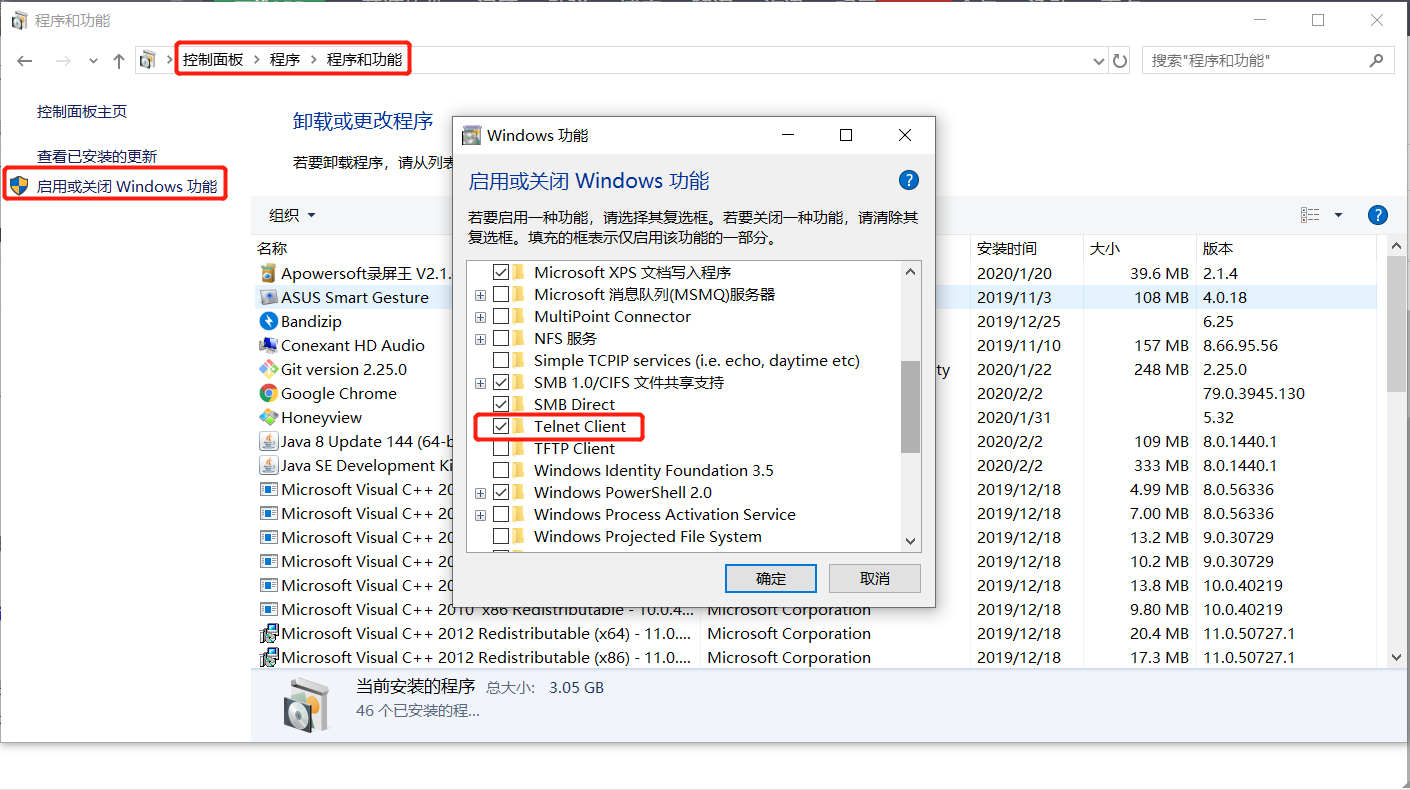Screen dimensions: 1410x790
Task: Enable Windows Projected File System checkbox
Action: [x=501, y=536]
